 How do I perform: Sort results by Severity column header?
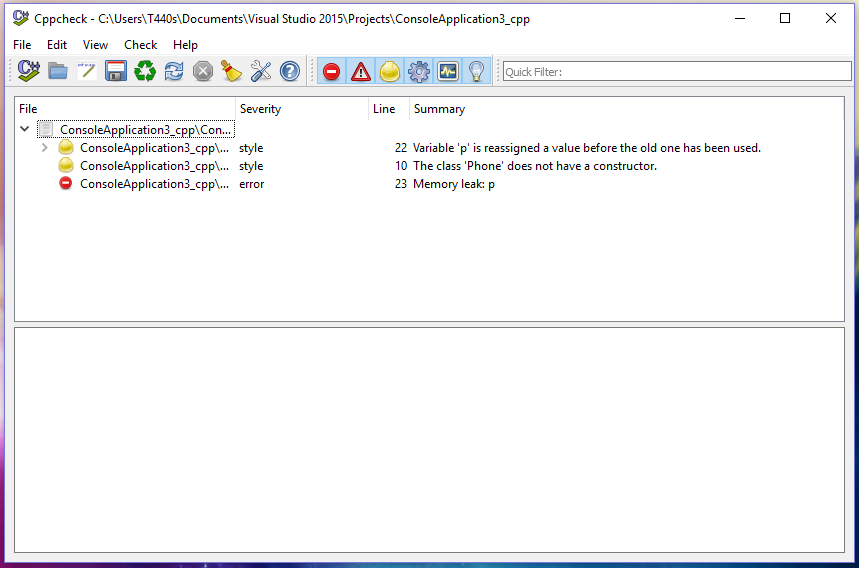click(302, 109)
